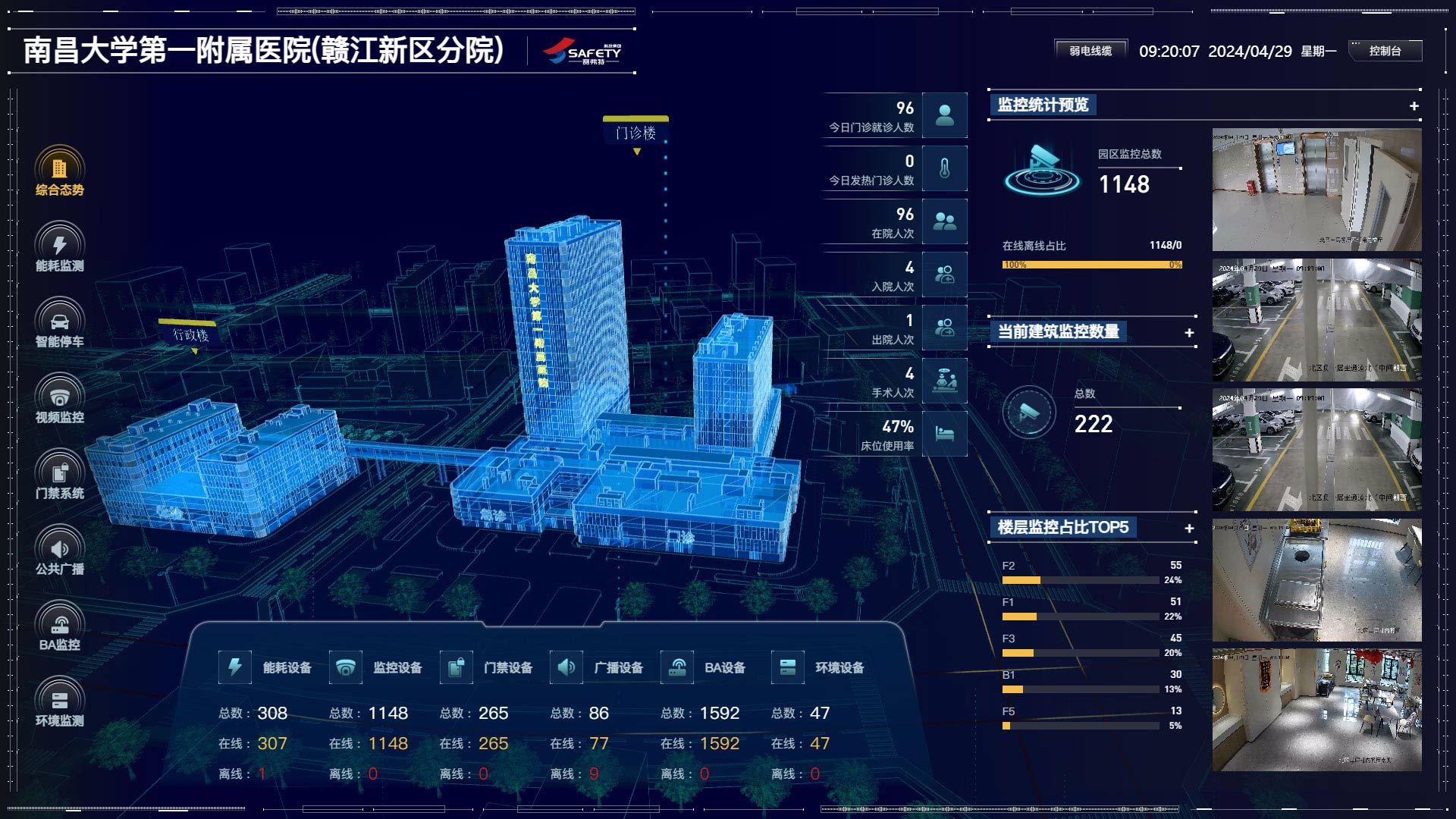
Task: Open the third parking garage camera feed
Action: [1316, 450]
